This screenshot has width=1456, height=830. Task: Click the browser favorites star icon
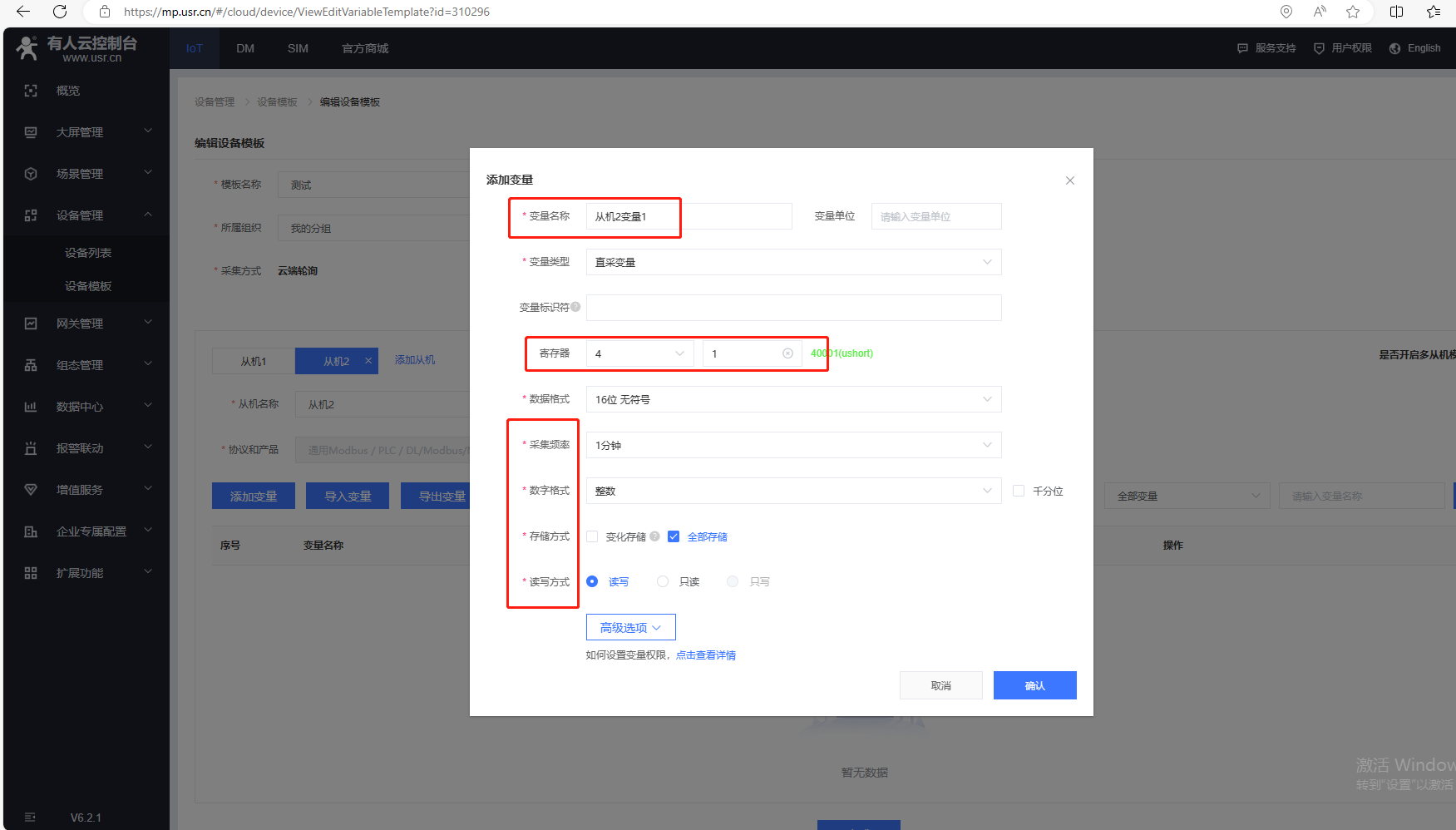coord(1353,12)
